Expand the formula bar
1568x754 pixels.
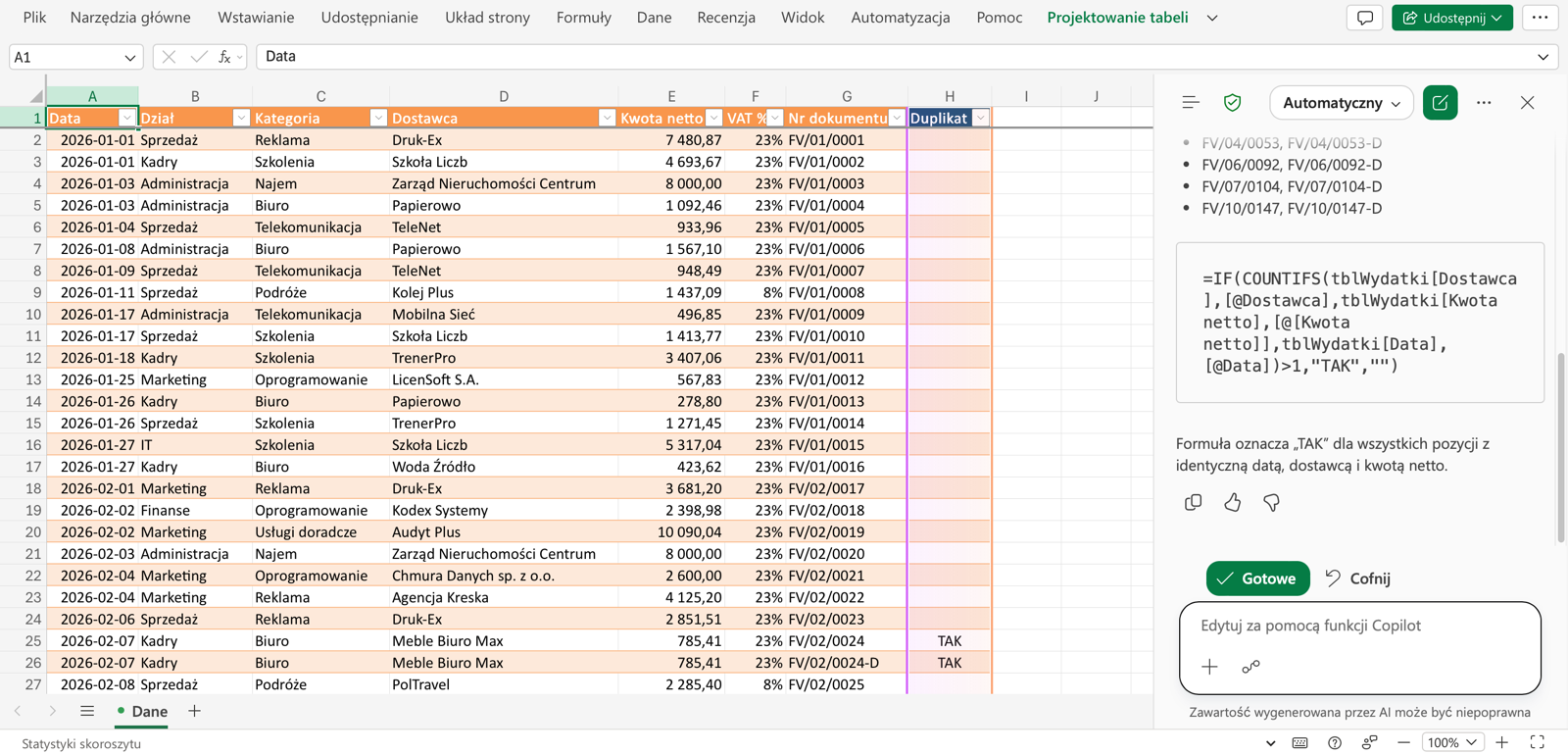pyautogui.click(x=1543, y=57)
